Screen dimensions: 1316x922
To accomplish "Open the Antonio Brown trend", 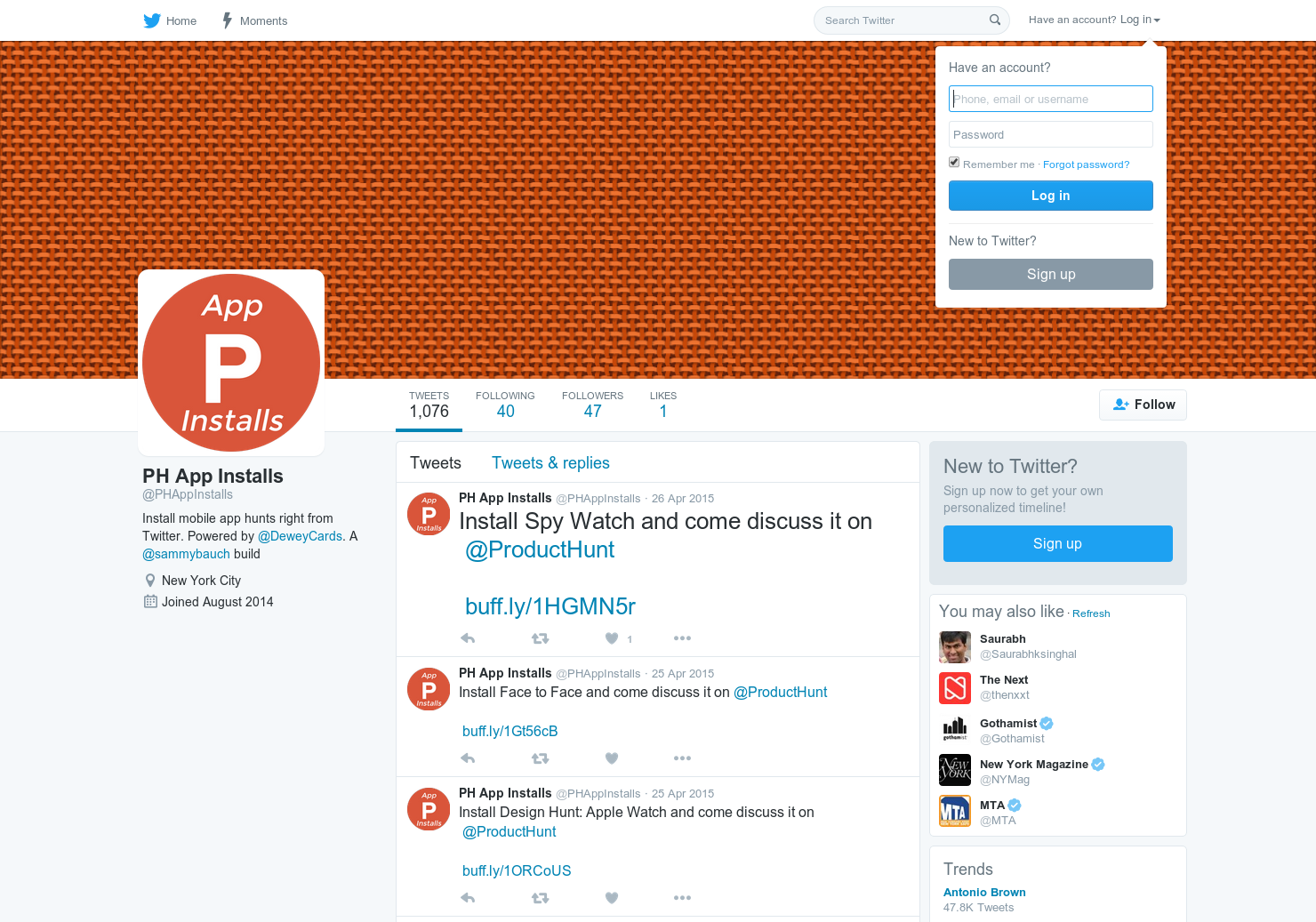I will click(984, 892).
